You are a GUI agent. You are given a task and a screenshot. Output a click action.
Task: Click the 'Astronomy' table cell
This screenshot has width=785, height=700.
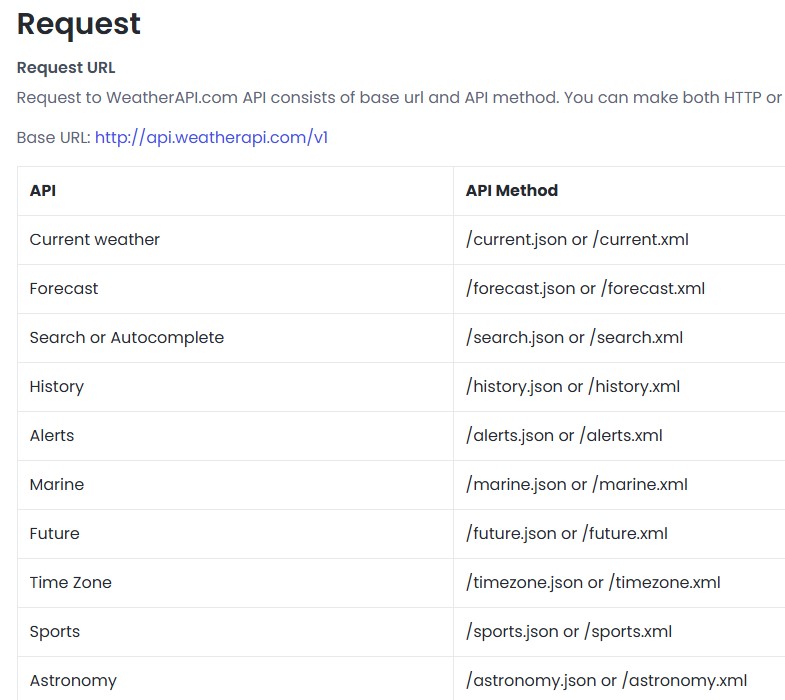pyautogui.click(x=235, y=678)
